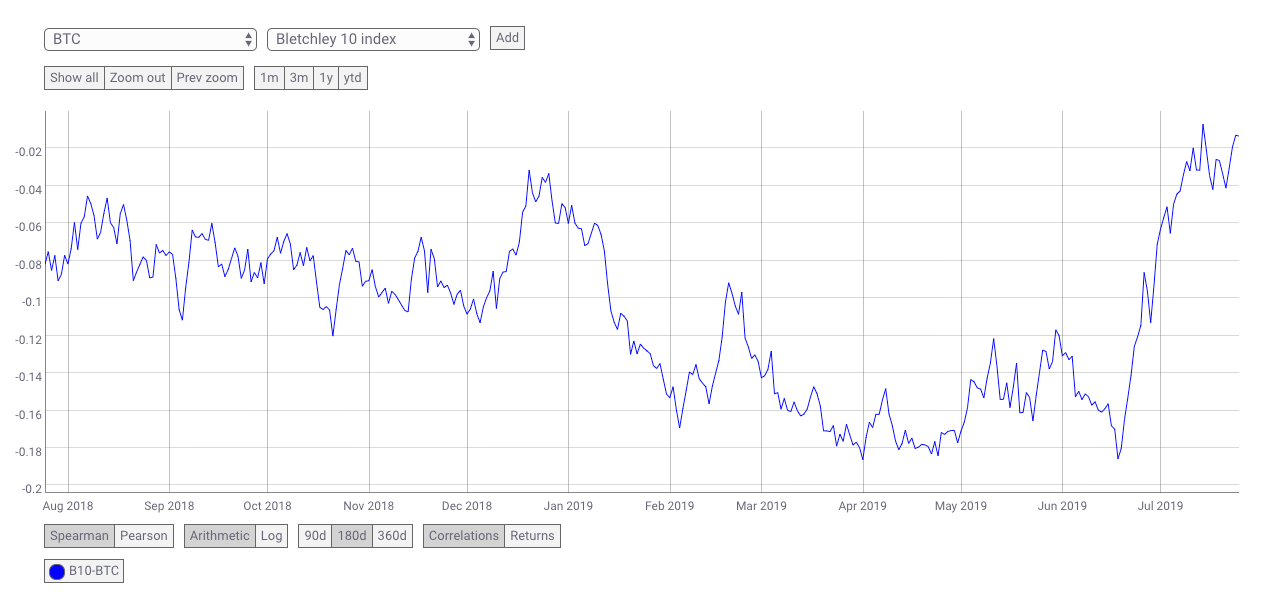Click the Aug 2018 axis label
1267x592 pixels.
[68, 506]
